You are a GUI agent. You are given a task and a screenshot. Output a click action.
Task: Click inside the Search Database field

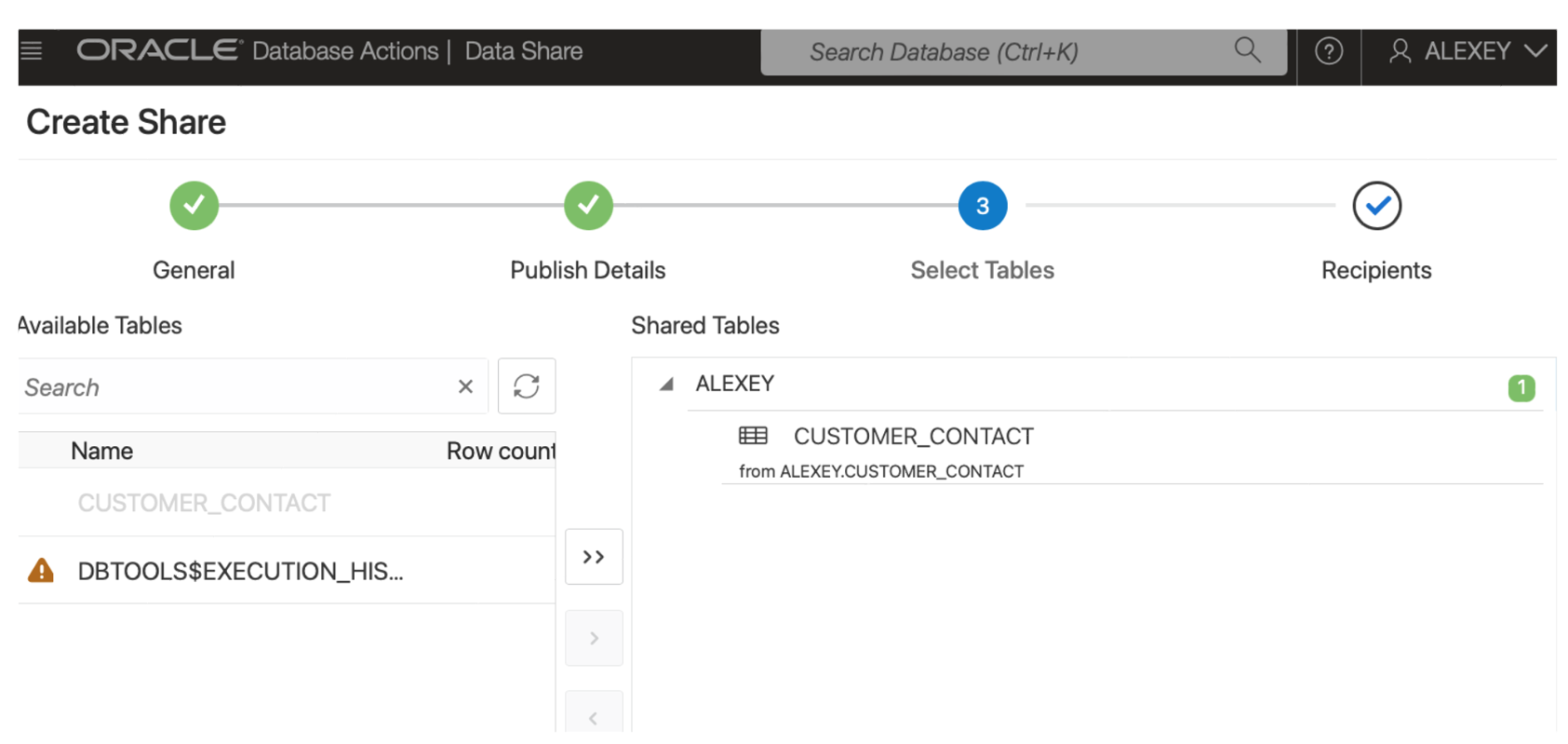click(x=977, y=51)
